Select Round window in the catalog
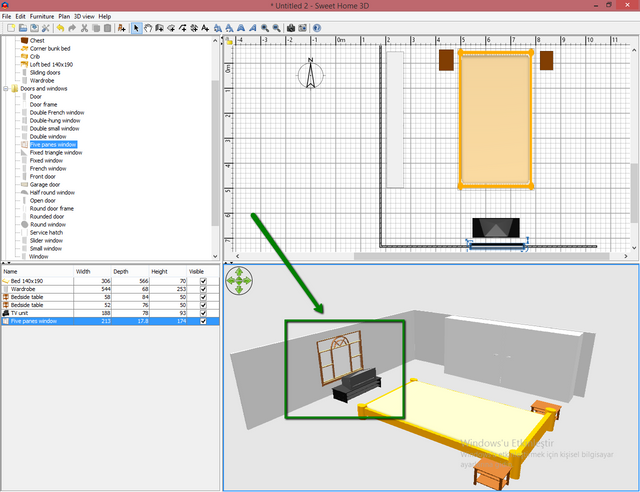 pyautogui.click(x=47, y=225)
